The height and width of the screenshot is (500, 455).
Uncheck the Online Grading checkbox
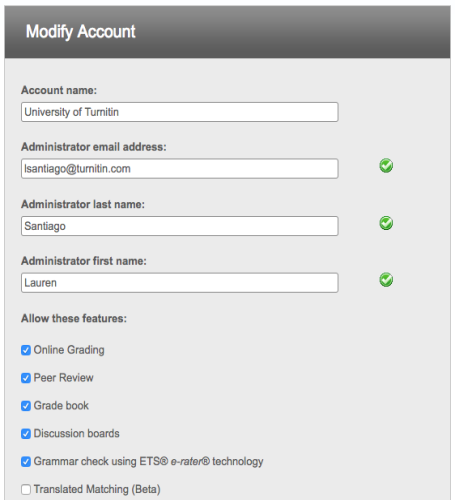coord(26,350)
